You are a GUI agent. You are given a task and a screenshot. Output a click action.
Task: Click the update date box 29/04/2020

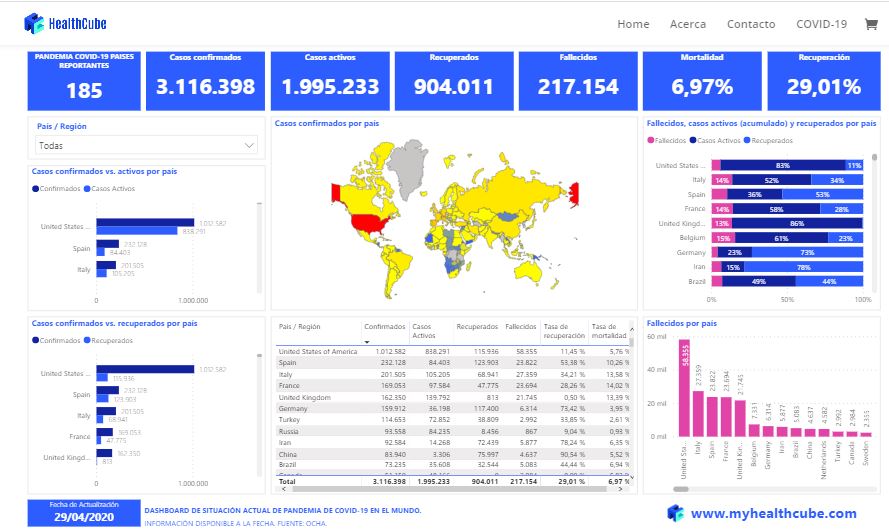click(84, 513)
